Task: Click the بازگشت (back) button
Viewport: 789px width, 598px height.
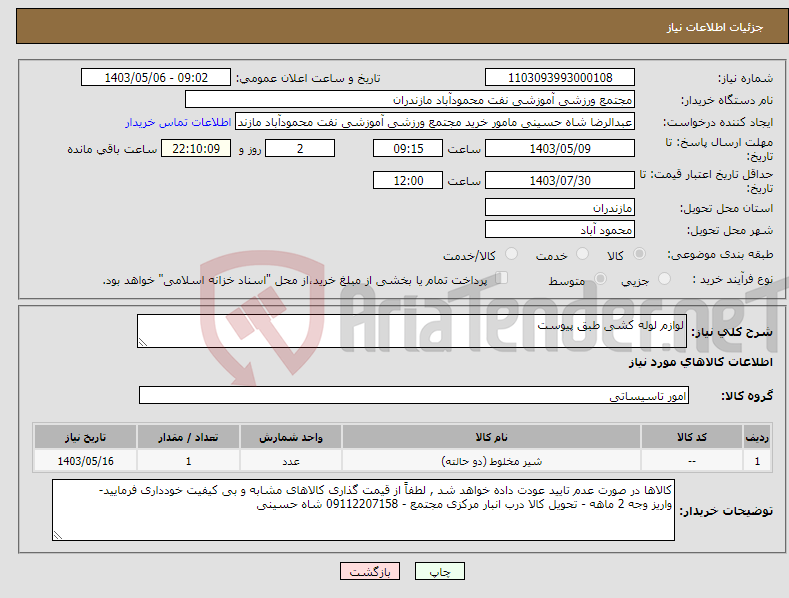Action: click(370, 571)
